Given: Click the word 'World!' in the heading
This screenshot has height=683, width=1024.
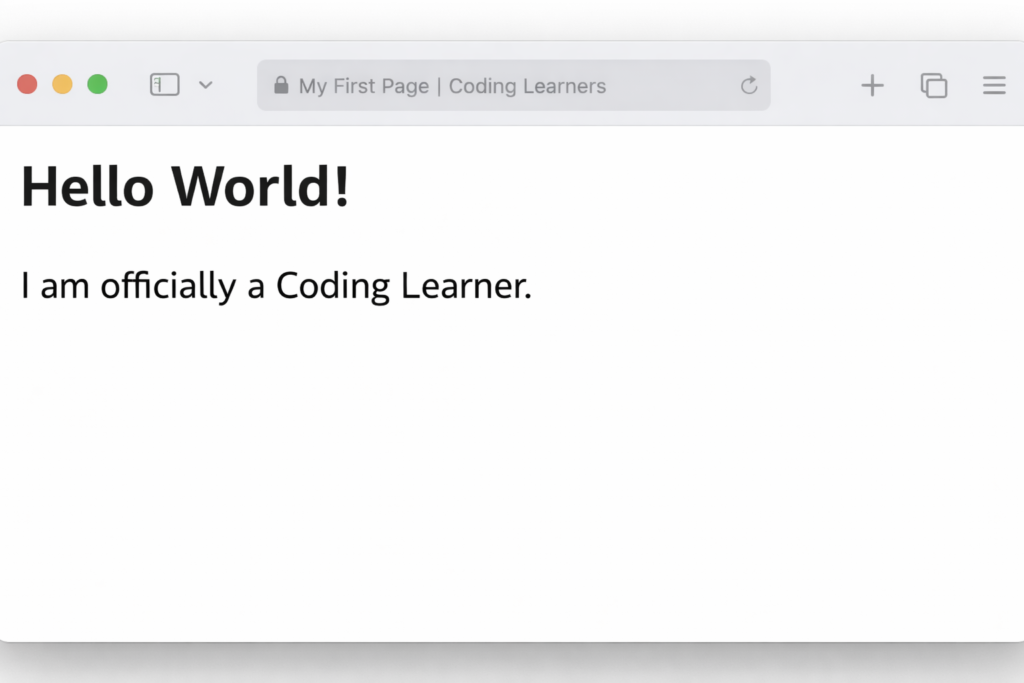Looking at the screenshot, I should tap(260, 187).
